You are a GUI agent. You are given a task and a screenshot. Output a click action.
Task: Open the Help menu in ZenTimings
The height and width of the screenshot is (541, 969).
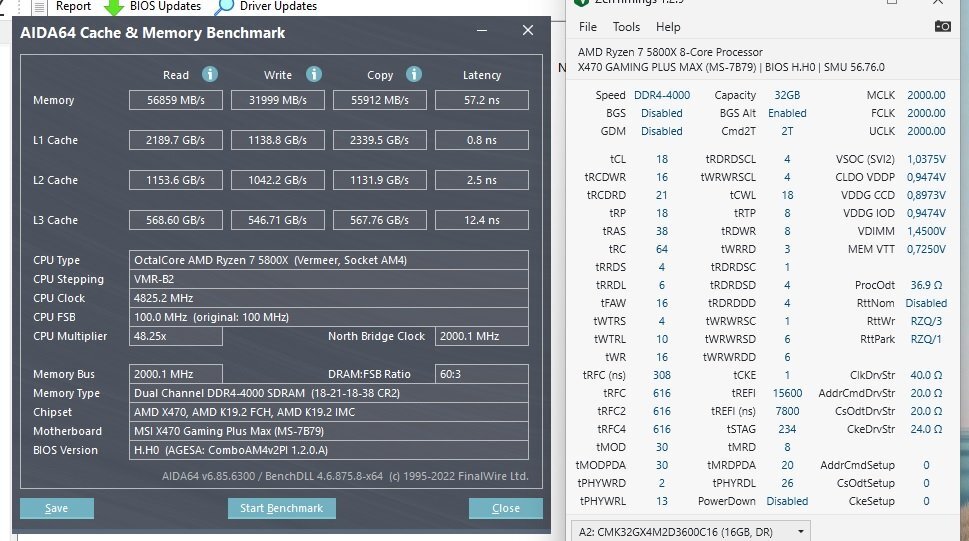[668, 27]
